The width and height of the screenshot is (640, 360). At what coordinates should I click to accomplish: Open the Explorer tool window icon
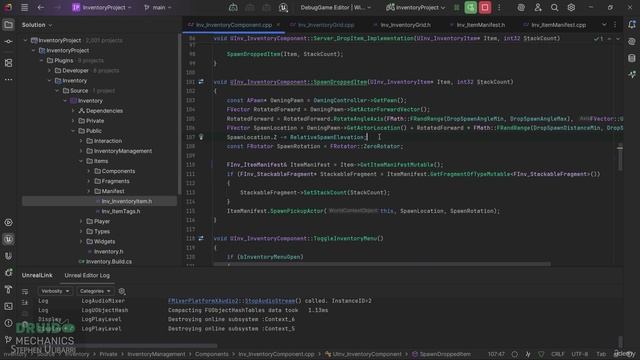pyautogui.click(x=8, y=25)
